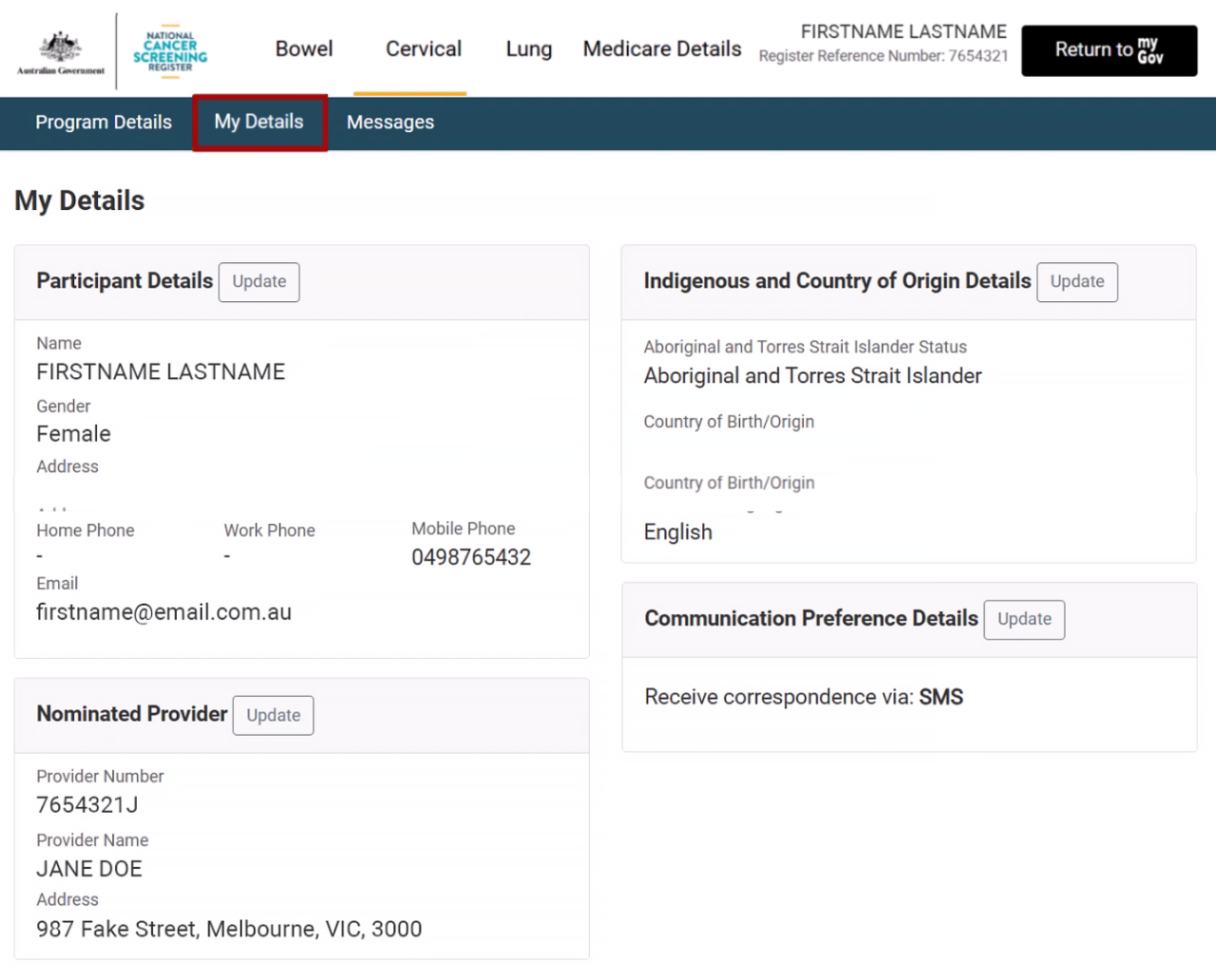The height and width of the screenshot is (980, 1216).
Task: Click the email firstname@email.com.au
Action: 163,612
